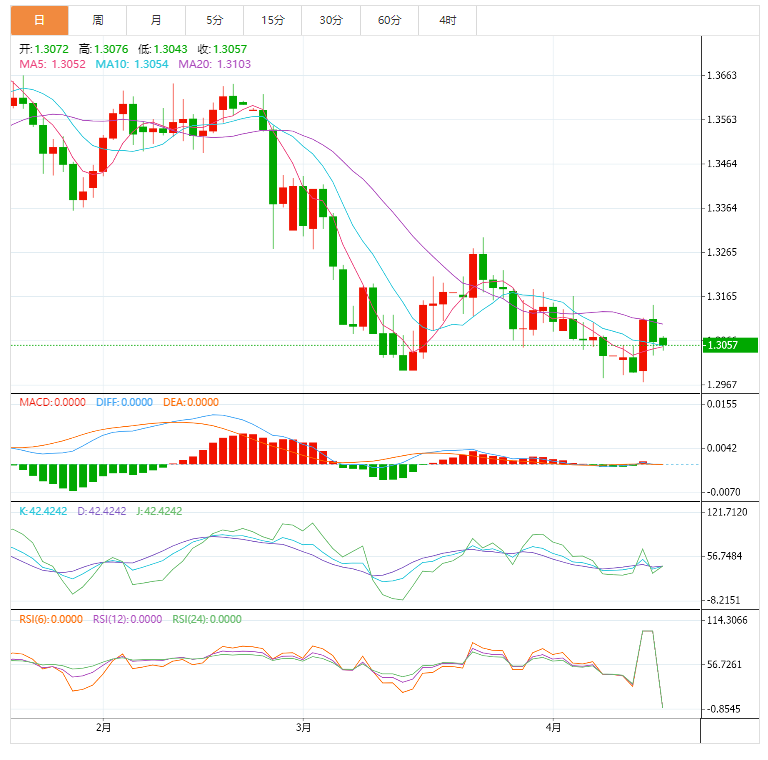Click the MA10: 1.3054 indicator label

[x=132, y=64]
